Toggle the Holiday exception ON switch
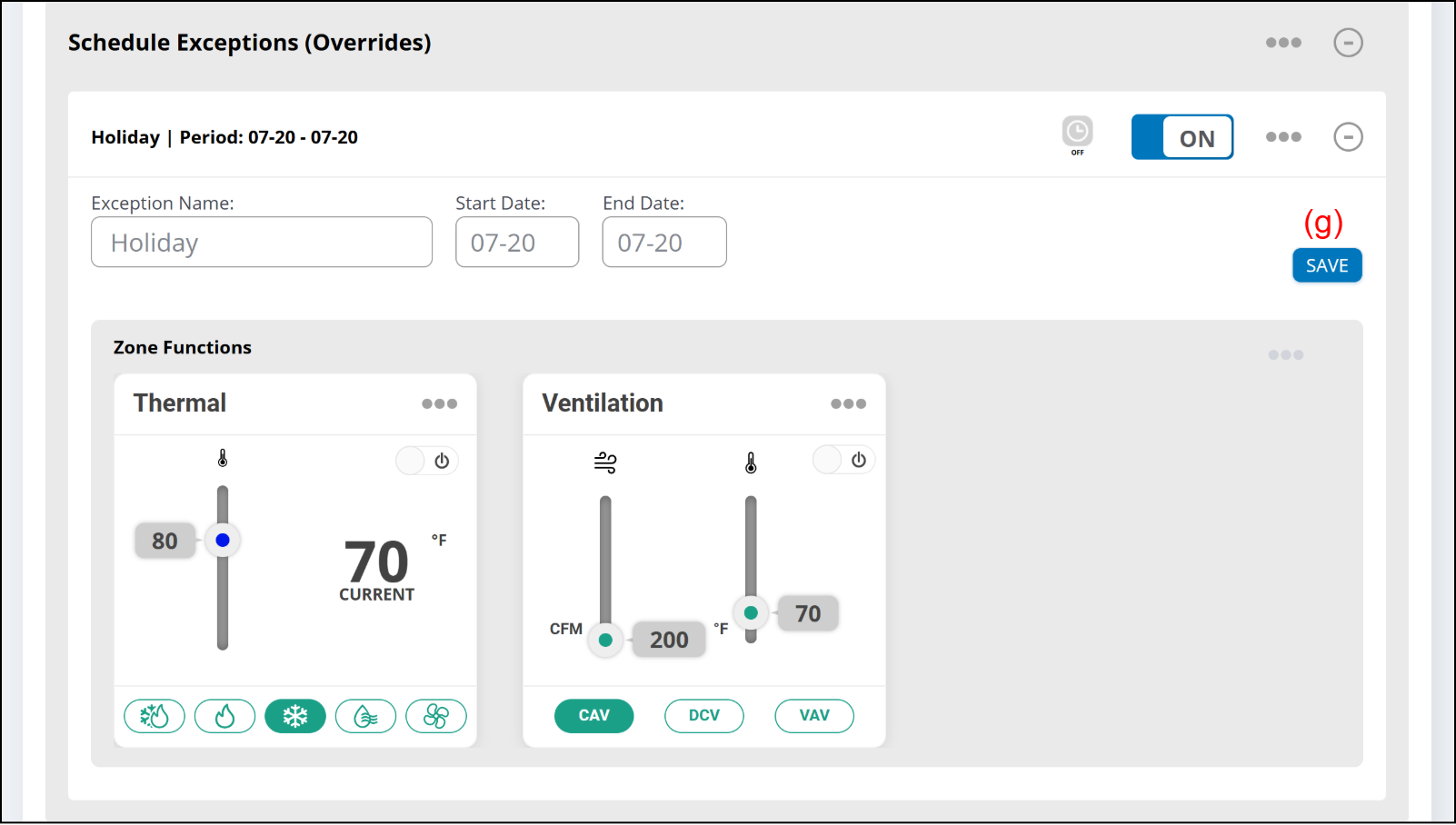Image resolution: width=1456 pixels, height=825 pixels. click(x=1182, y=137)
